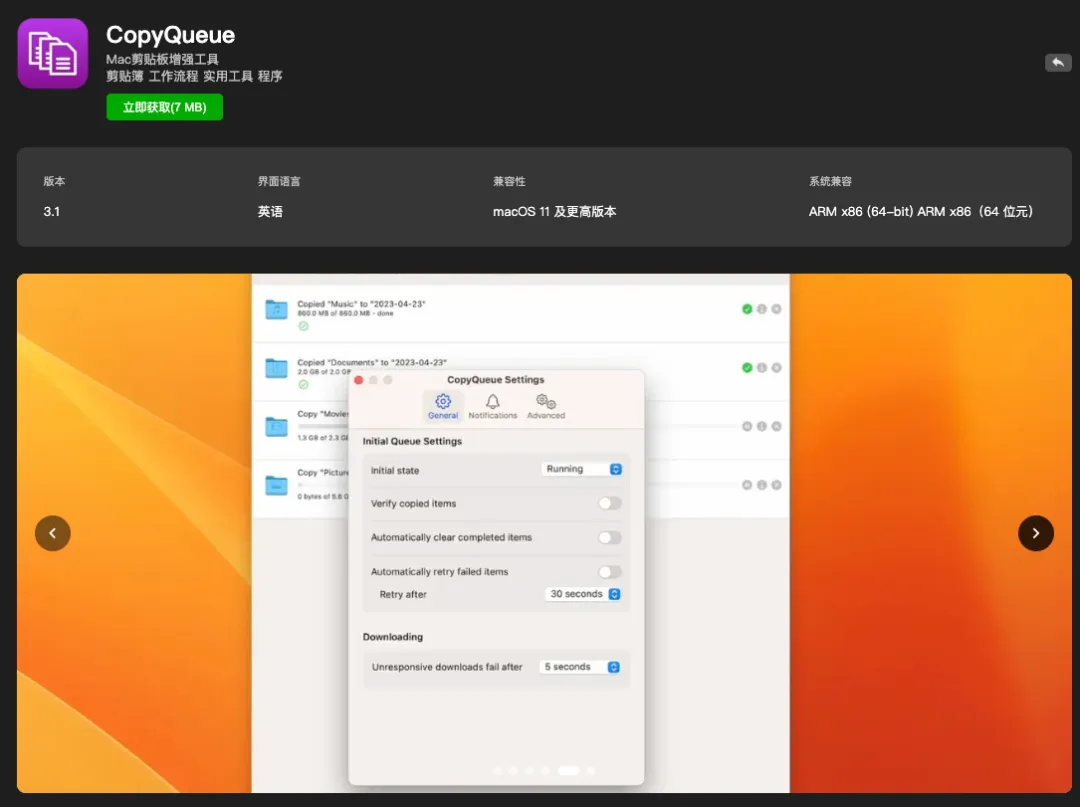This screenshot has width=1080, height=807.
Task: Click the Pictures copy progress bar
Action: (322, 485)
